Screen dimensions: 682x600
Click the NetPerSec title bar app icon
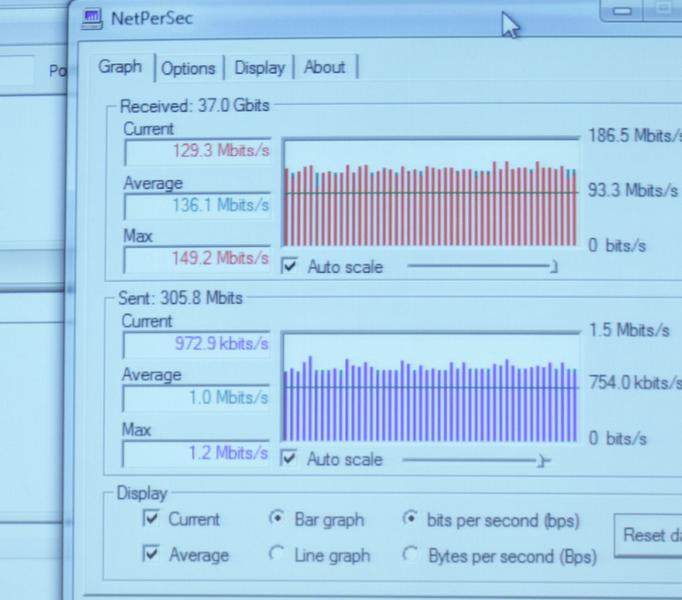pos(92,17)
